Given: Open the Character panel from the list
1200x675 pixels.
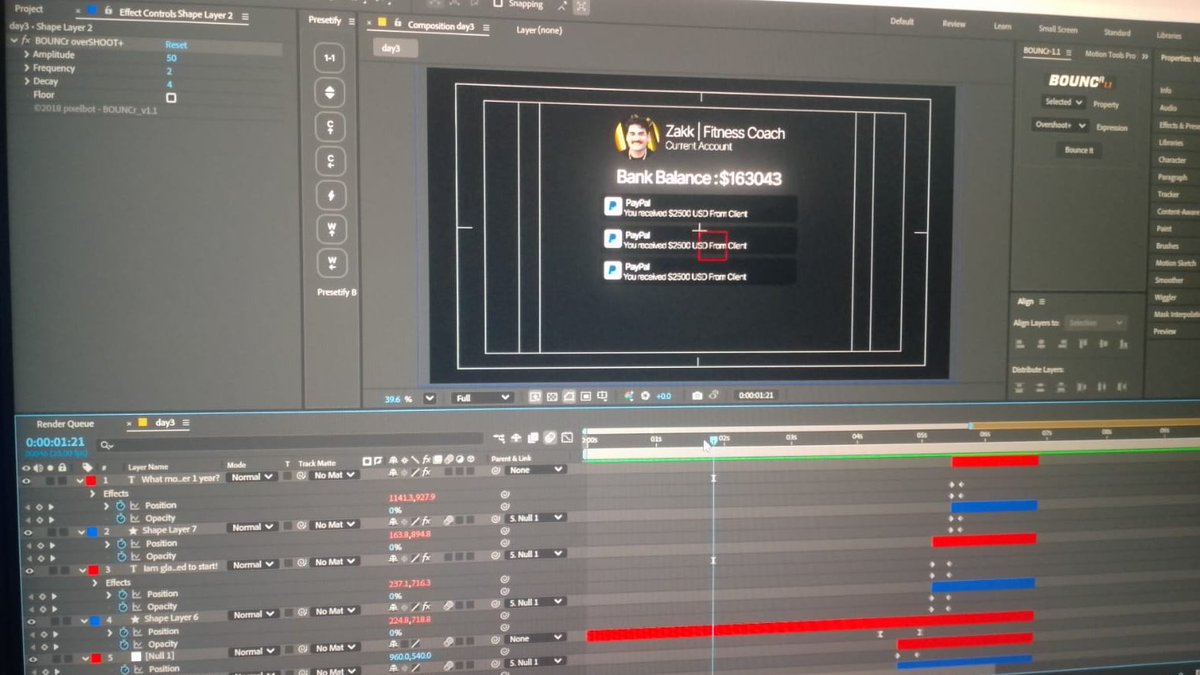Looking at the screenshot, I should pyautogui.click(x=1171, y=160).
